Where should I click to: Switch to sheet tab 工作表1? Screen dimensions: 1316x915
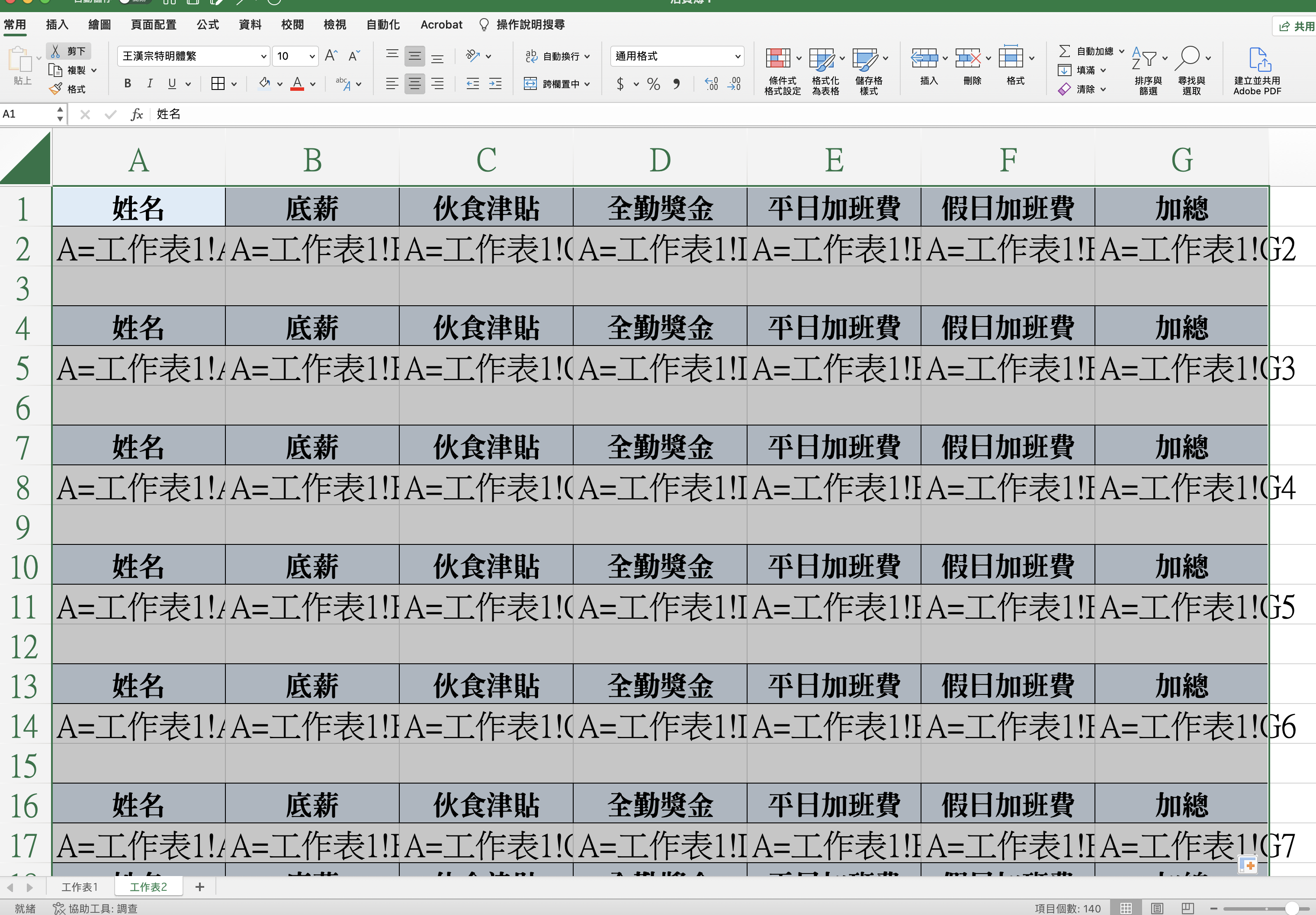pyautogui.click(x=80, y=887)
